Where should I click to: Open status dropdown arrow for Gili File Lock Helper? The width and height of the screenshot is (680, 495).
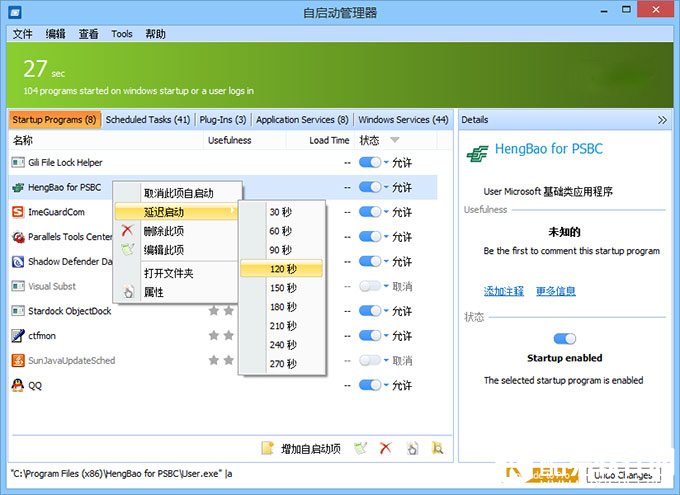[x=386, y=163]
